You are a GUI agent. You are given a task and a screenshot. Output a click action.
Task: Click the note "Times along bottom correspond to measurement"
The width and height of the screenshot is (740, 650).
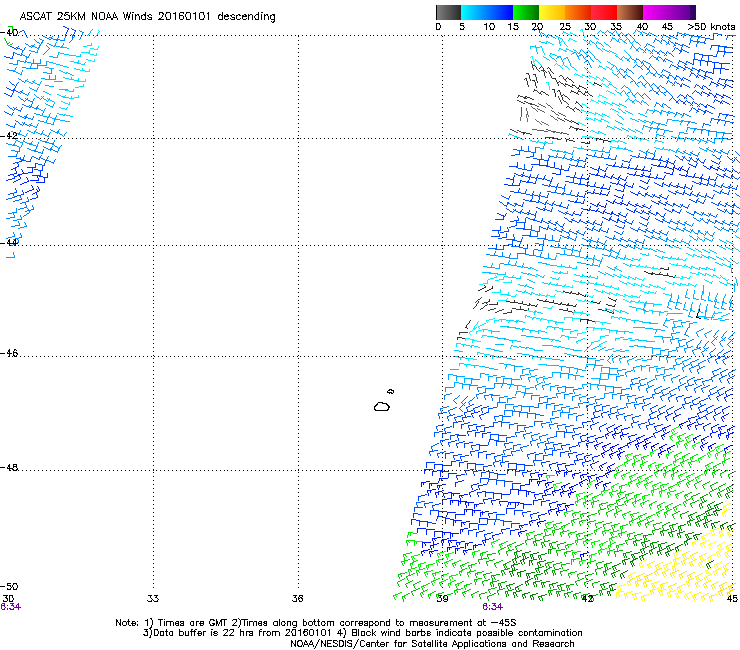pos(358,623)
